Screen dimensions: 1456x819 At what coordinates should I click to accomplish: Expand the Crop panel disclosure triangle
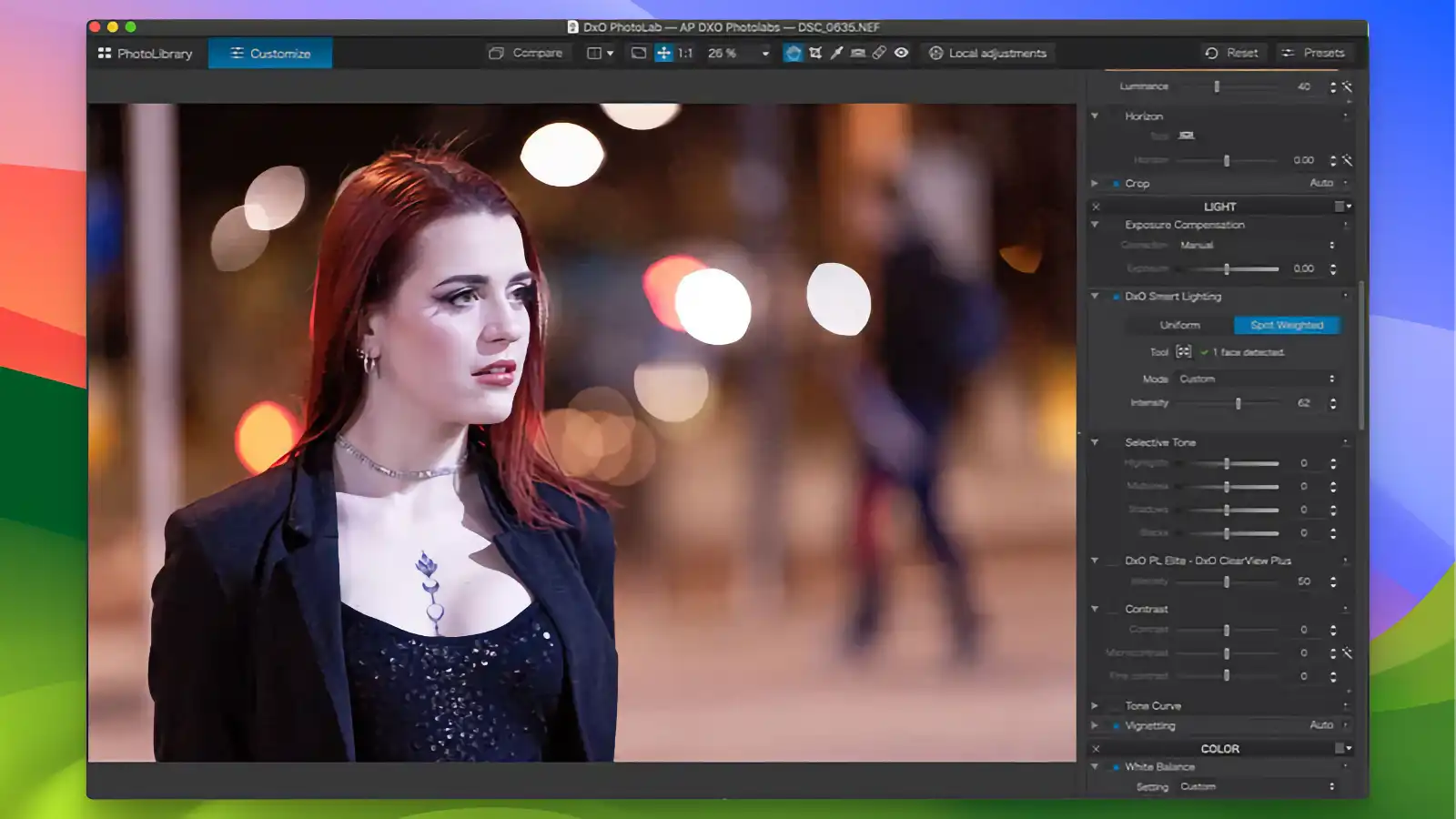point(1095,183)
